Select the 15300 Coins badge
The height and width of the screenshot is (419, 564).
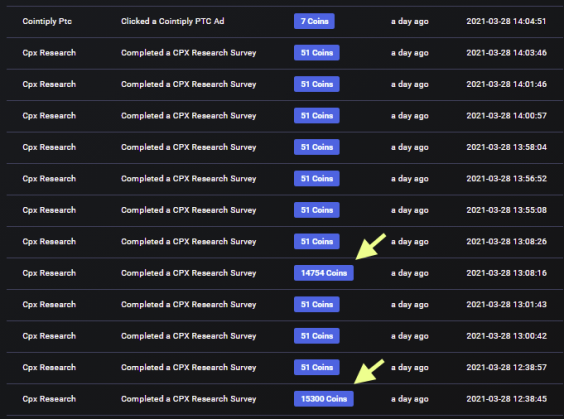click(324, 399)
